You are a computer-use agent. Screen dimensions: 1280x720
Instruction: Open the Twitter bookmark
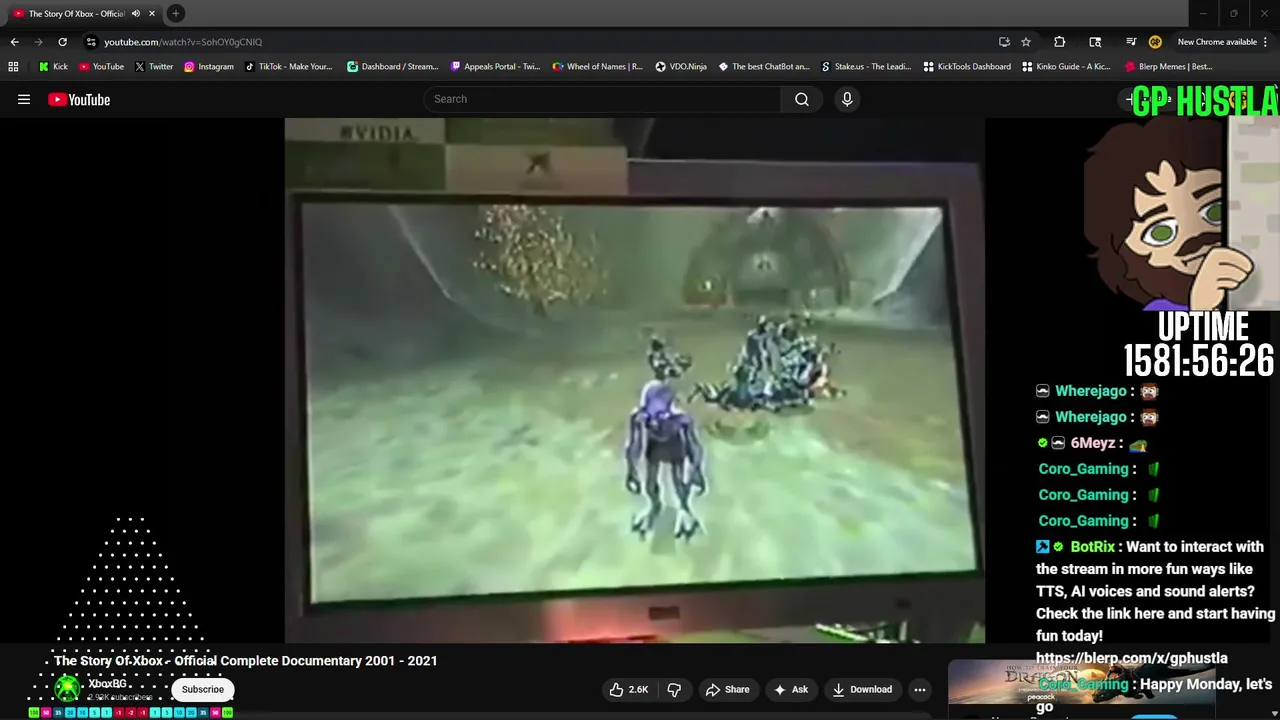click(153, 67)
